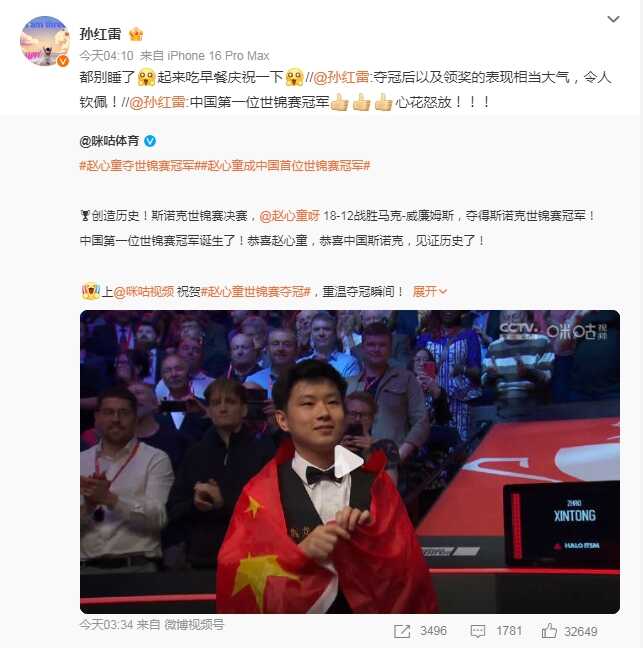Click the blue verified badge beside 咪咕体育

[x=150, y=141]
